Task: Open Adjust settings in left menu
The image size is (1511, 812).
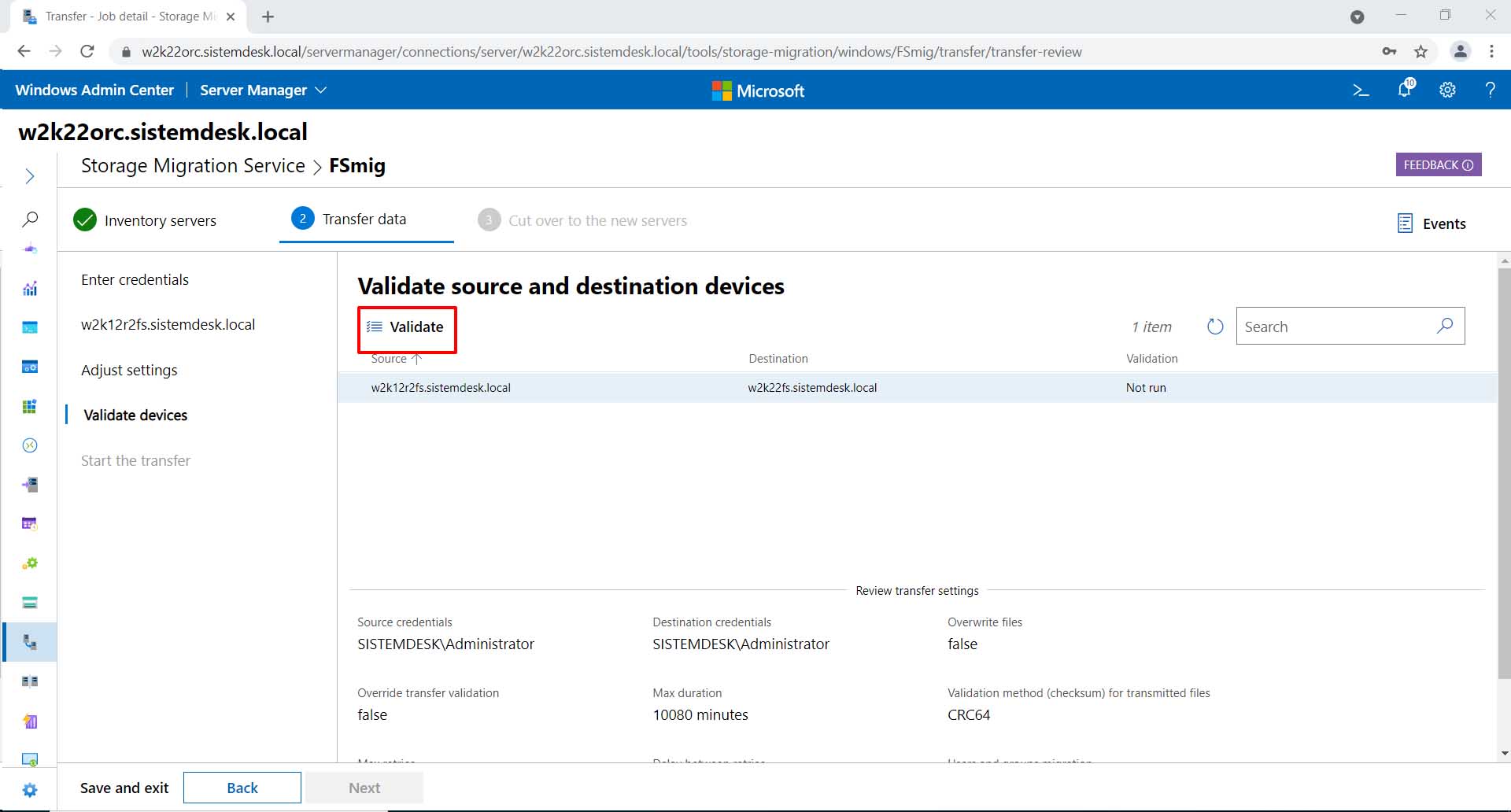Action: click(x=129, y=371)
